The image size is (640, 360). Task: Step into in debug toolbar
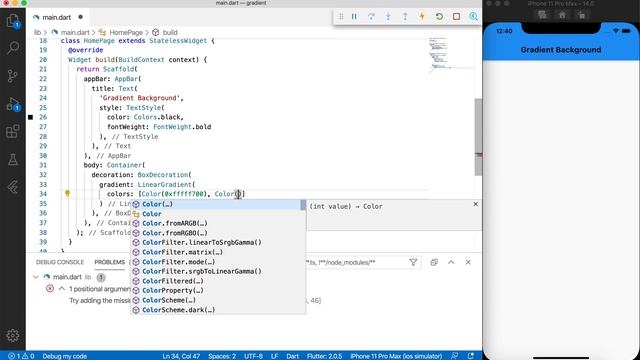pyautogui.click(x=388, y=17)
